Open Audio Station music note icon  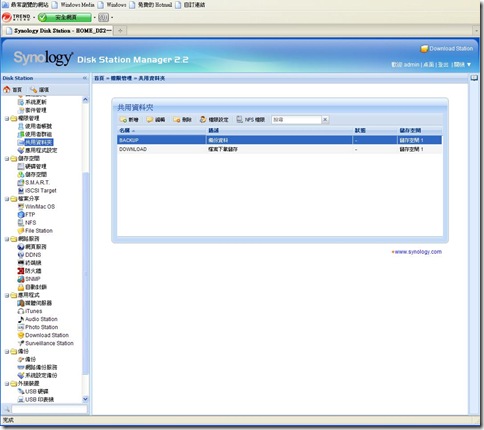coord(21,319)
